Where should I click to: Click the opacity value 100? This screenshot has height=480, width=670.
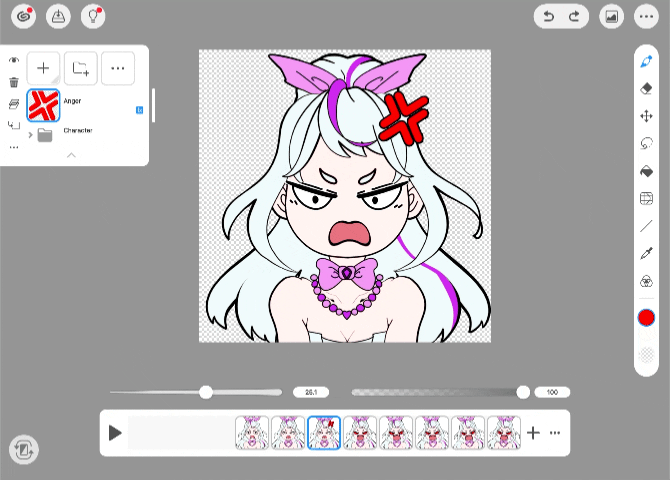(x=552, y=392)
